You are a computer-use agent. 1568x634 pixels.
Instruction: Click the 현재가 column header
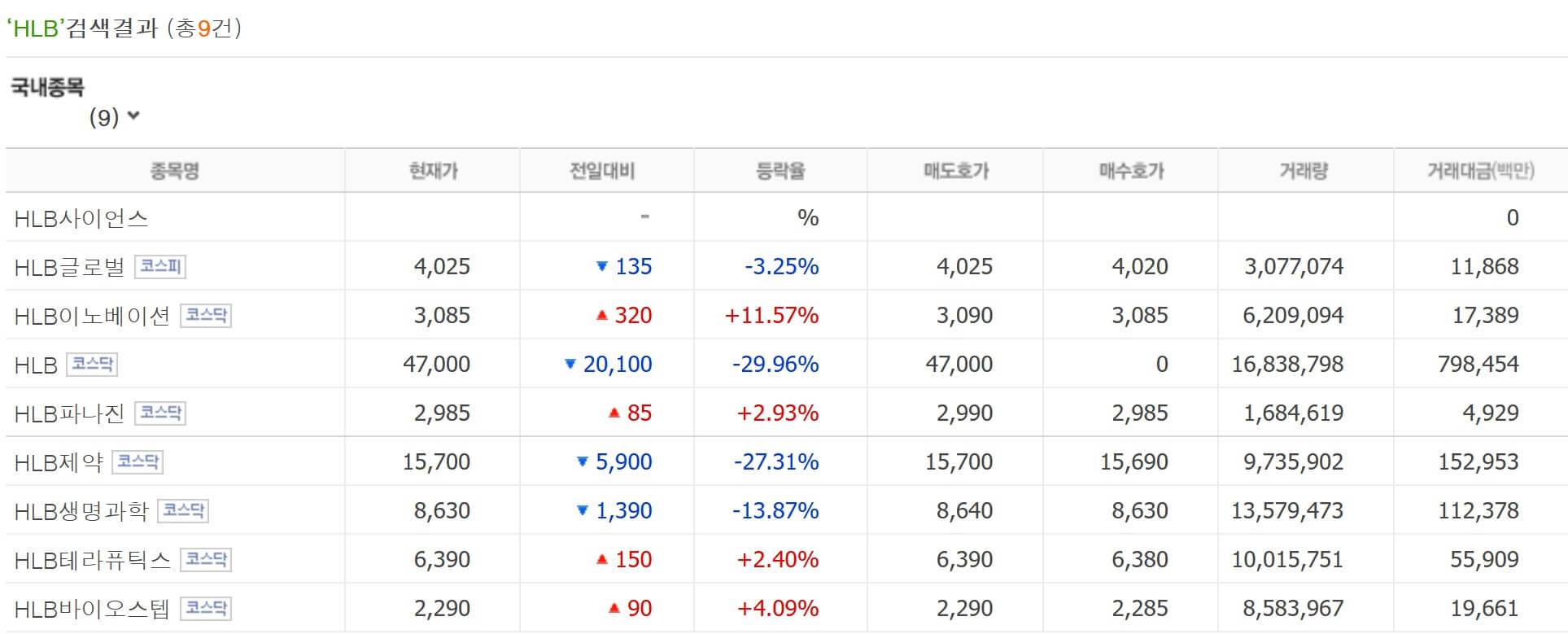click(x=433, y=171)
